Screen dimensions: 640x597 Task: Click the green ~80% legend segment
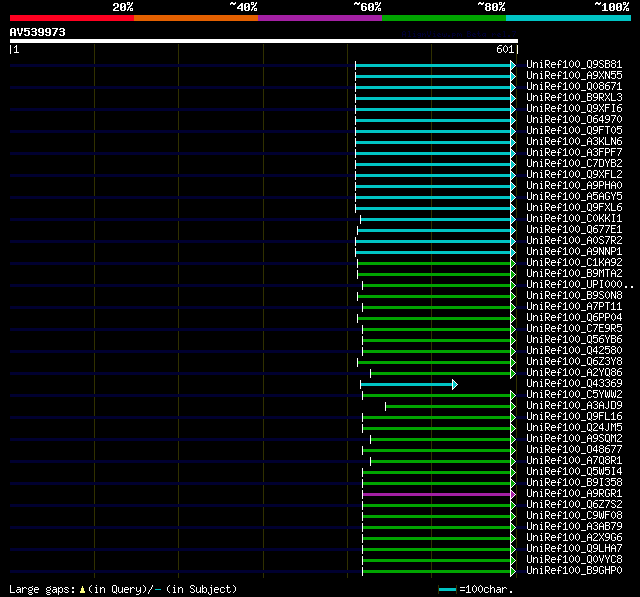(444, 18)
